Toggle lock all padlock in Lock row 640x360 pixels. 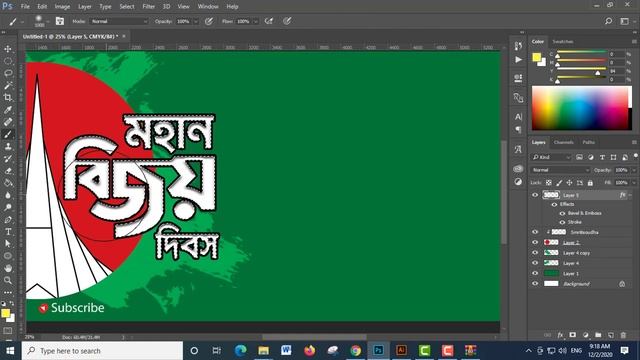point(590,183)
